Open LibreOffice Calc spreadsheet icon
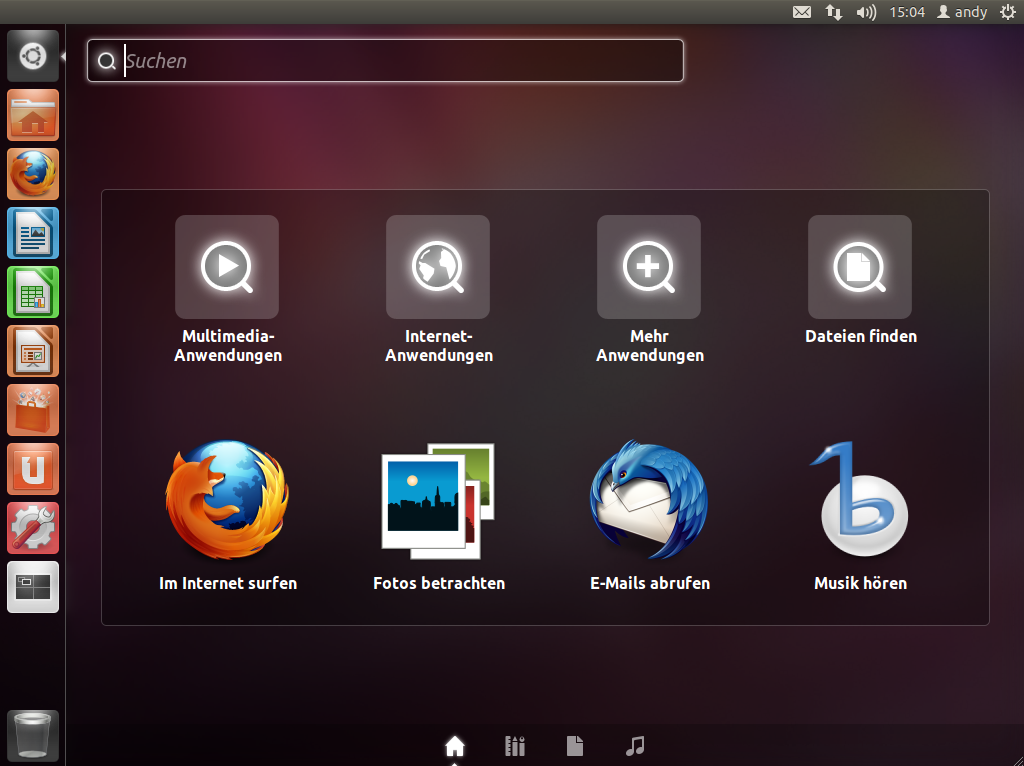 [33, 293]
